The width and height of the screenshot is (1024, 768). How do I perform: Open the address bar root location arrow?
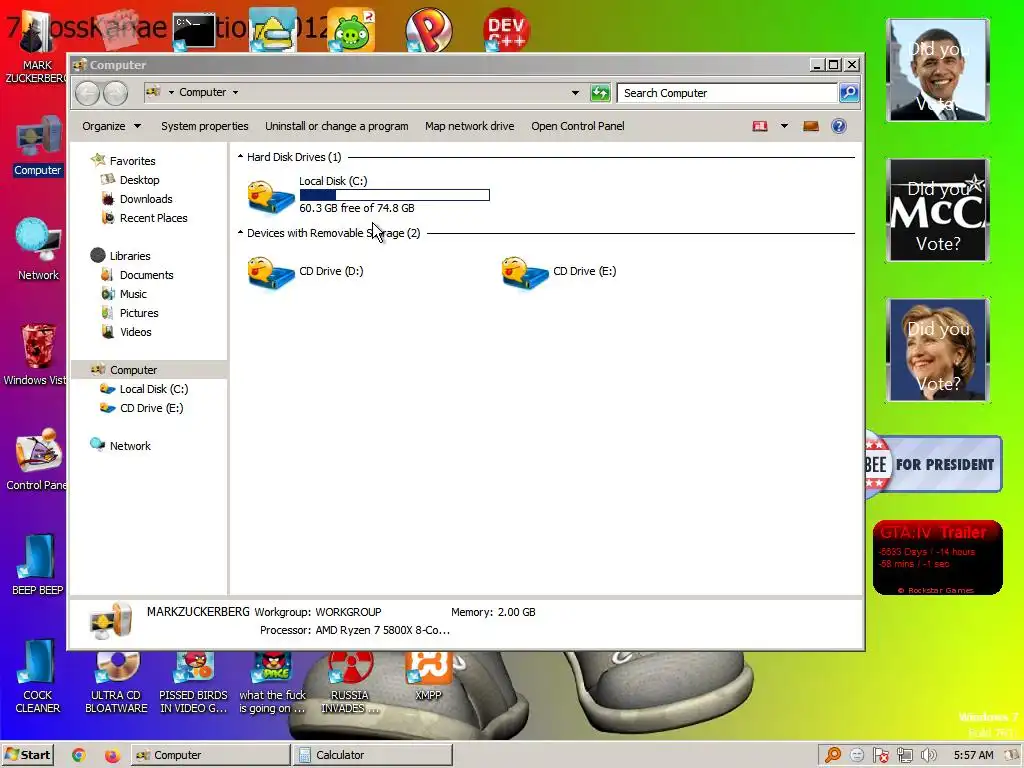click(171, 92)
